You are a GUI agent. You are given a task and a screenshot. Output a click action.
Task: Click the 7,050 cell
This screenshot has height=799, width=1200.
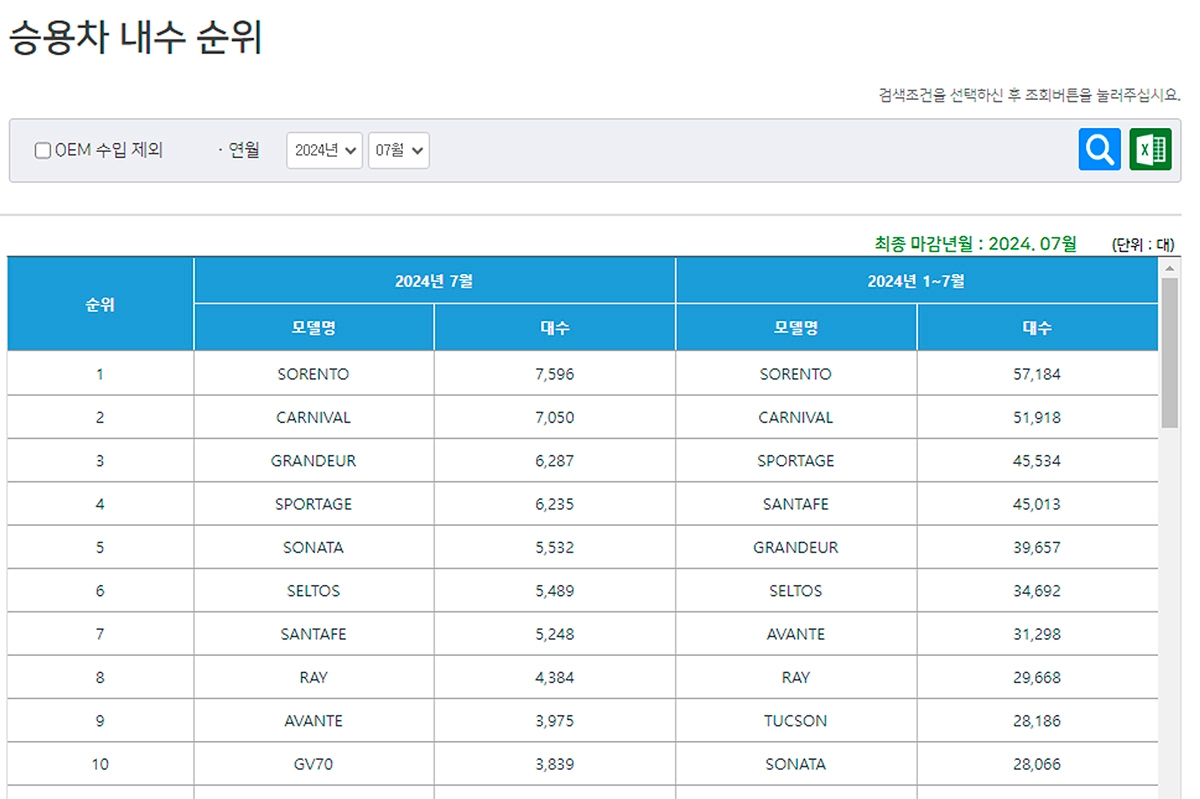pos(555,417)
